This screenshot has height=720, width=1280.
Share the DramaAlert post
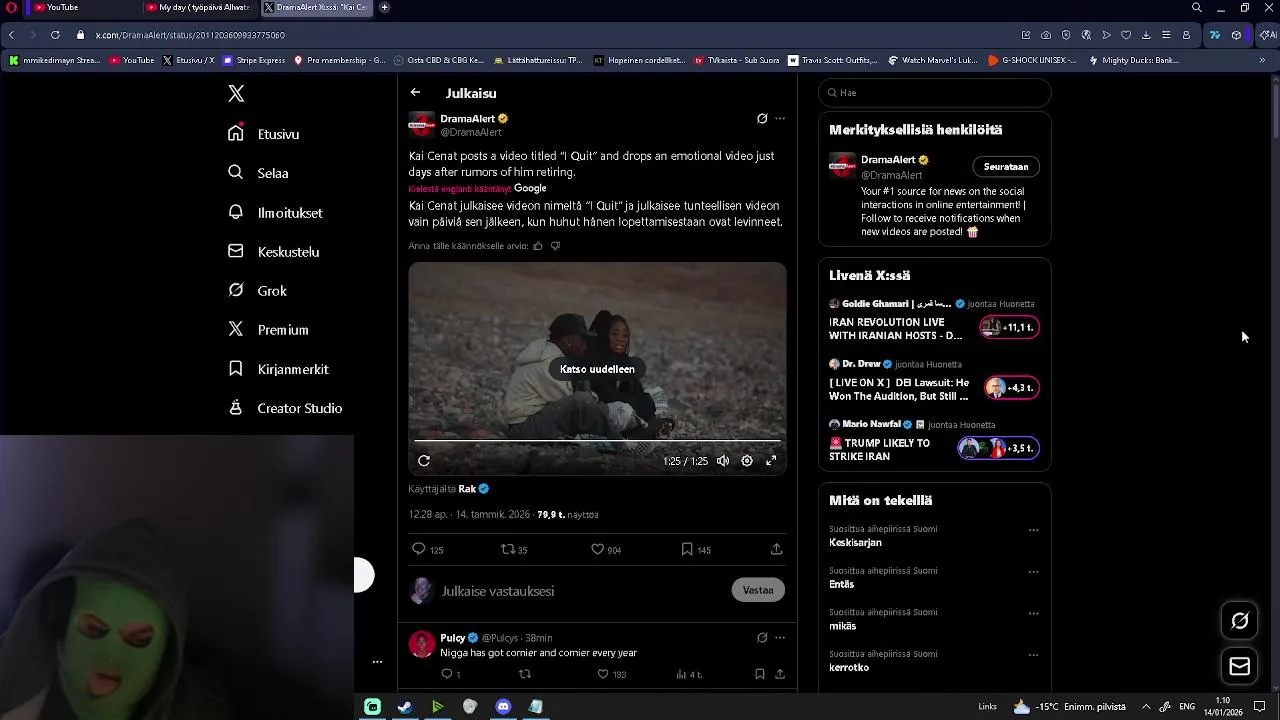coord(776,549)
